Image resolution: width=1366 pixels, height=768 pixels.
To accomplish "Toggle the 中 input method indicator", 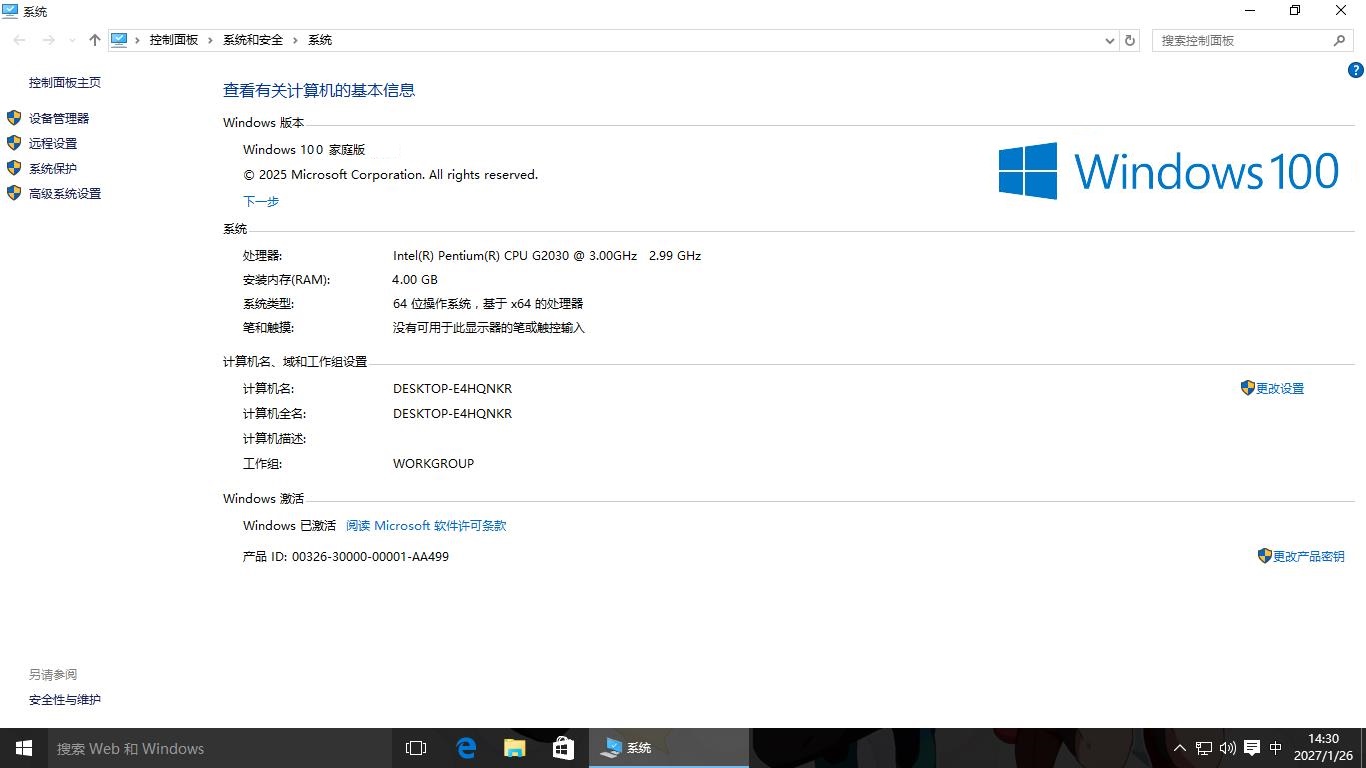I will point(1276,748).
